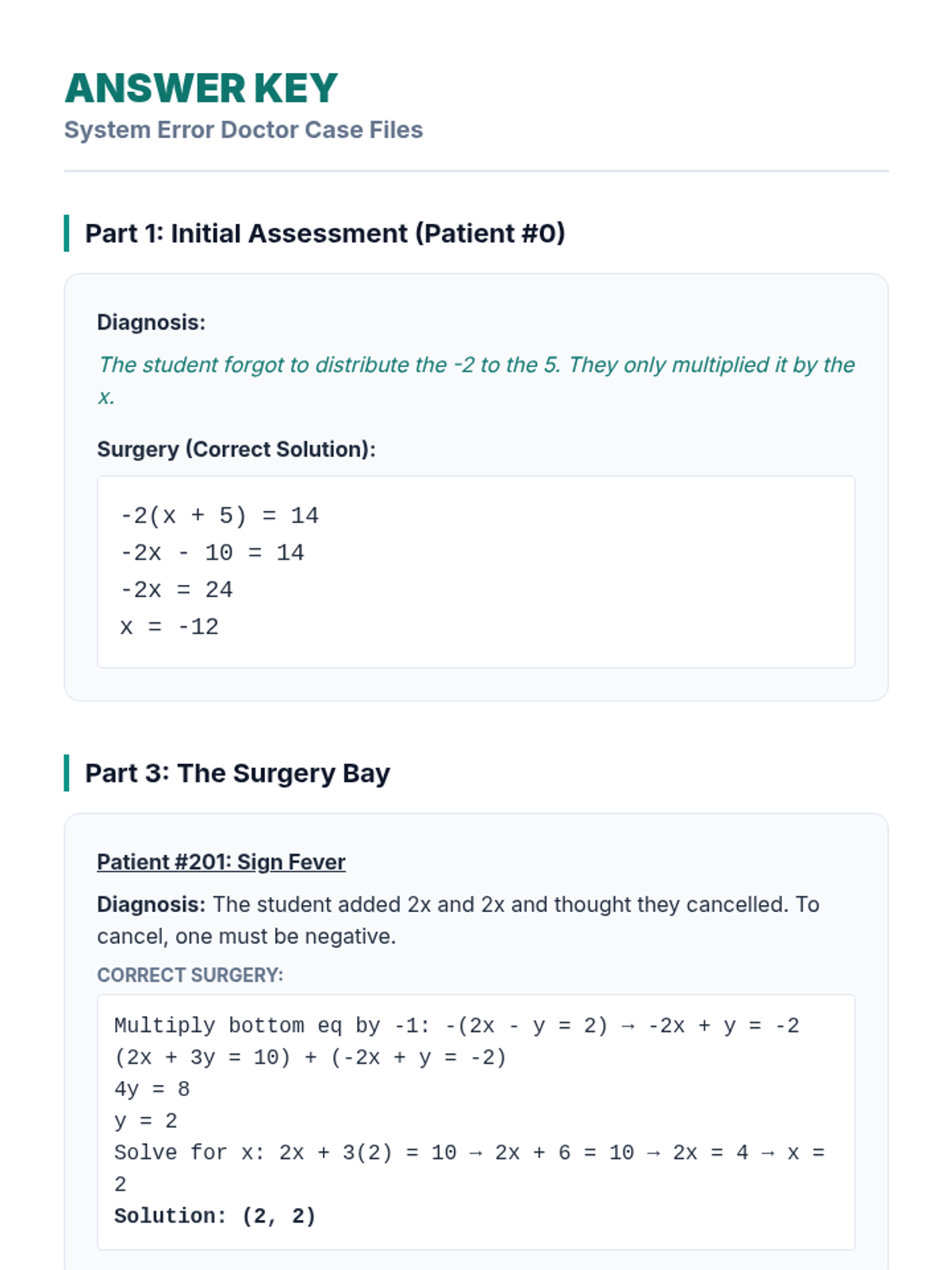Image resolution: width=952 pixels, height=1270 pixels.
Task: Click the italic green diagnosis text about distributing -2
Action: 475,365
